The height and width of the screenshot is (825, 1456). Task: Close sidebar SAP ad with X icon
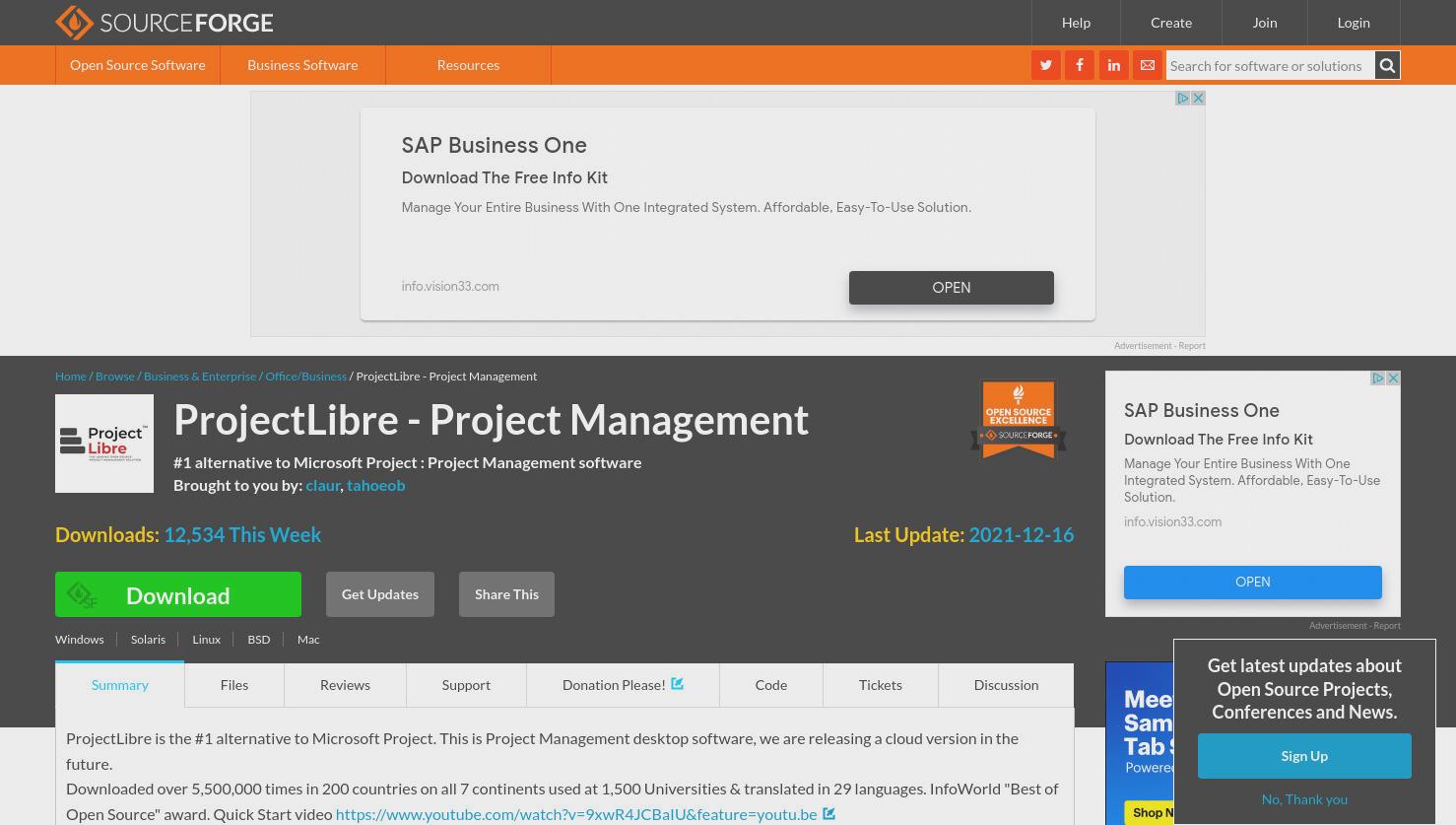click(1393, 378)
